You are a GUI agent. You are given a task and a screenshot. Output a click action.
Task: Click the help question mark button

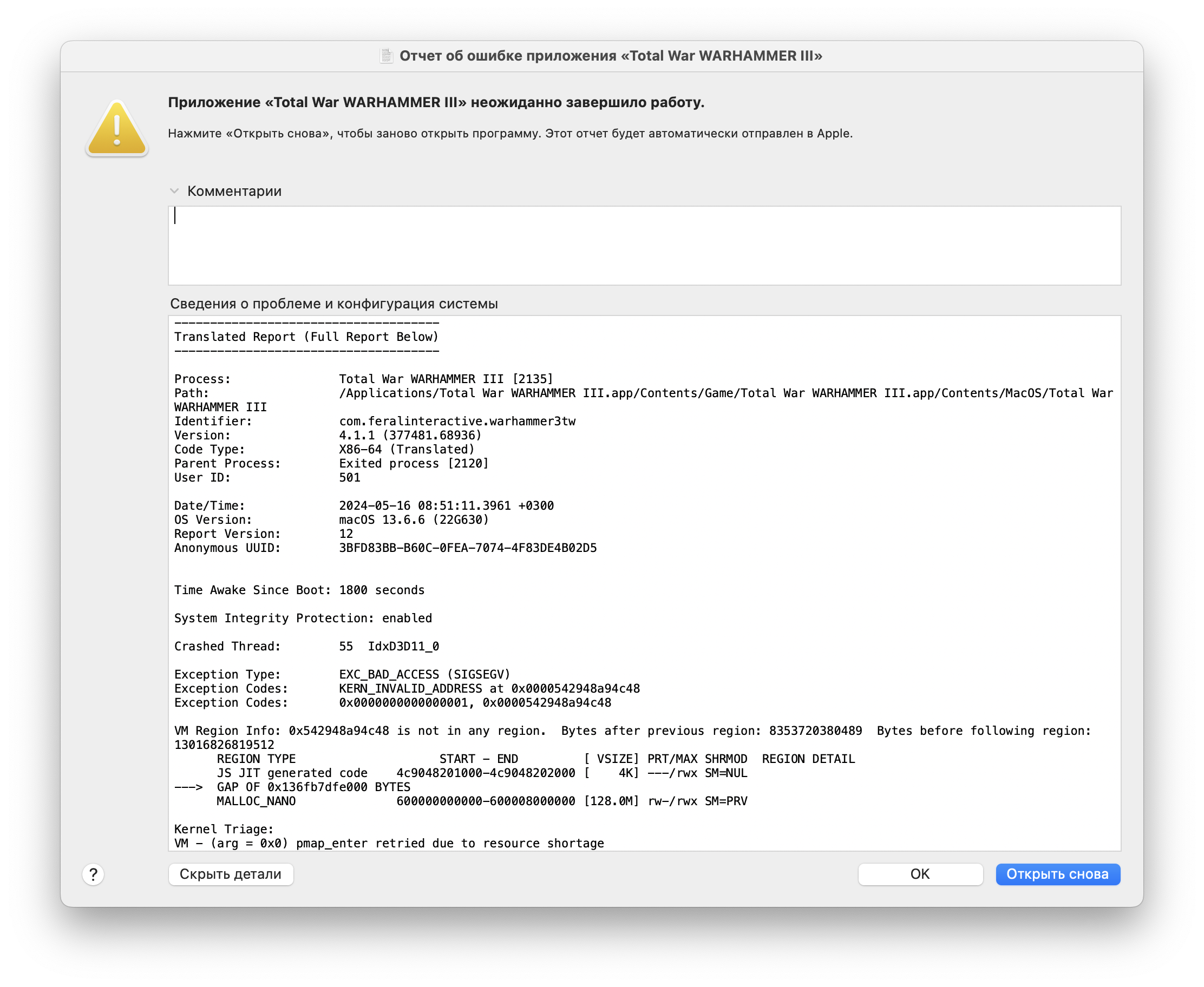coord(93,874)
